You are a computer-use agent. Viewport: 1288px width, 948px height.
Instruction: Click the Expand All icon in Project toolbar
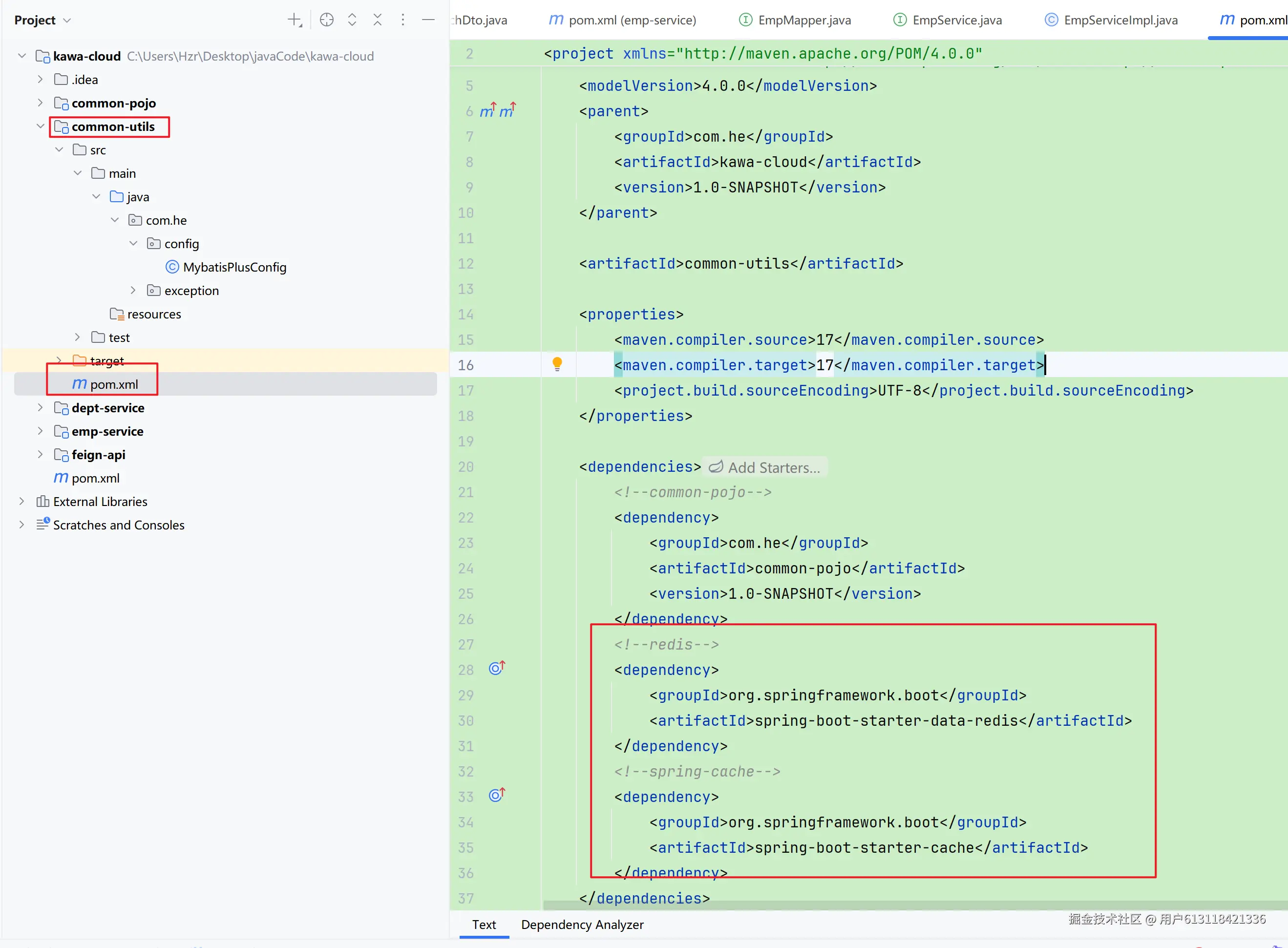coord(352,20)
